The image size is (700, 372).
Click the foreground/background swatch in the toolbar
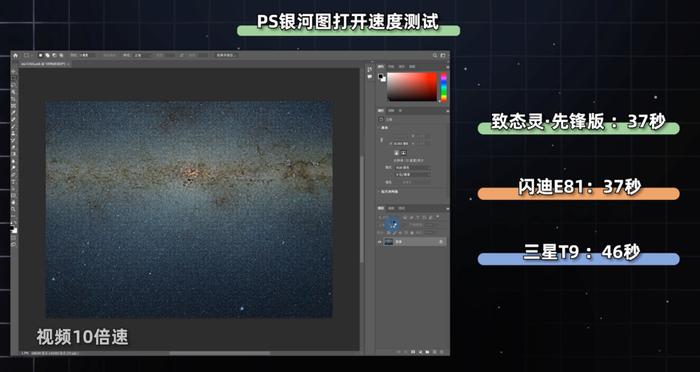pyautogui.click(x=14, y=229)
